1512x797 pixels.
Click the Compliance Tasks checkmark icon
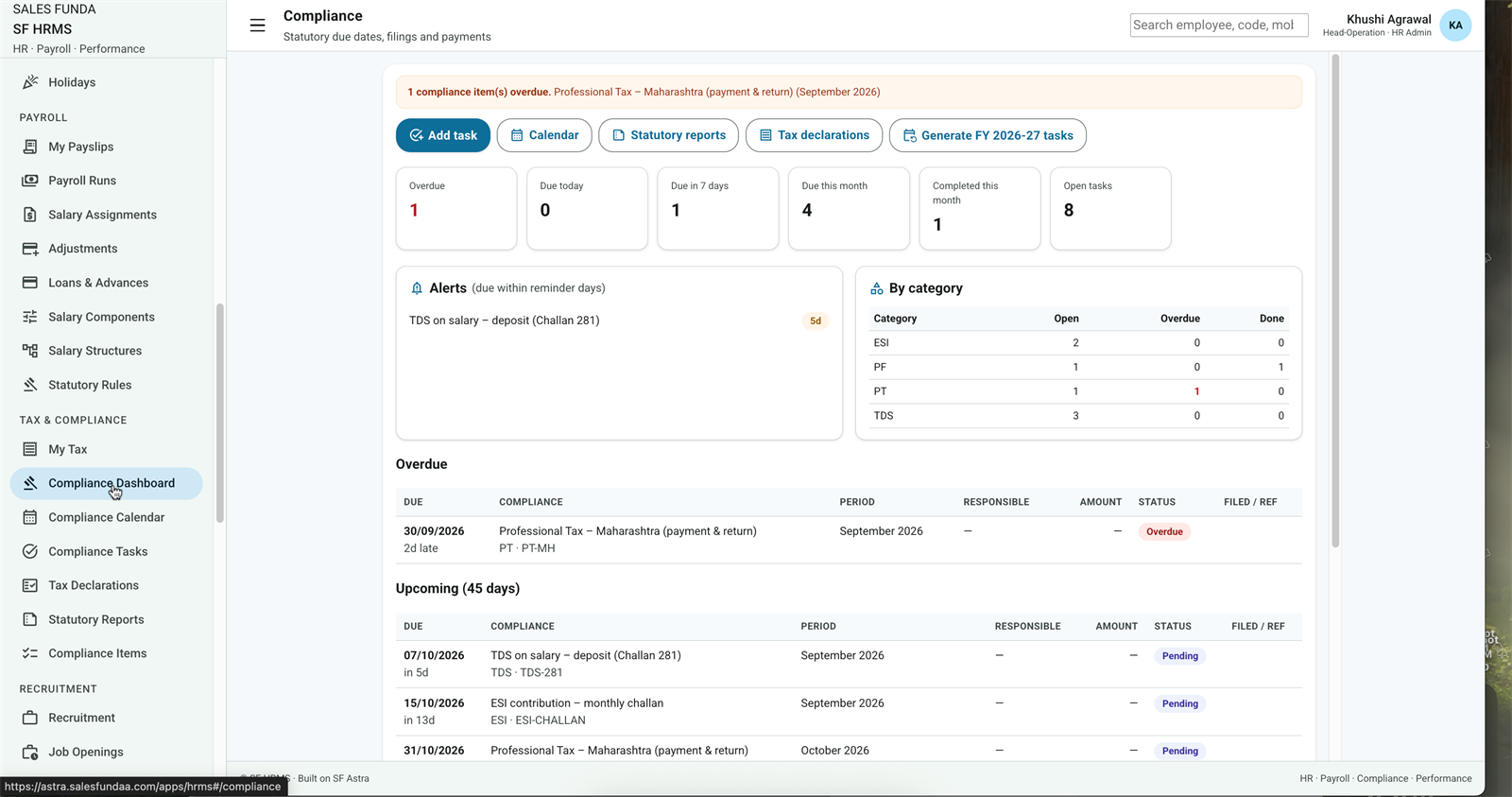click(30, 551)
